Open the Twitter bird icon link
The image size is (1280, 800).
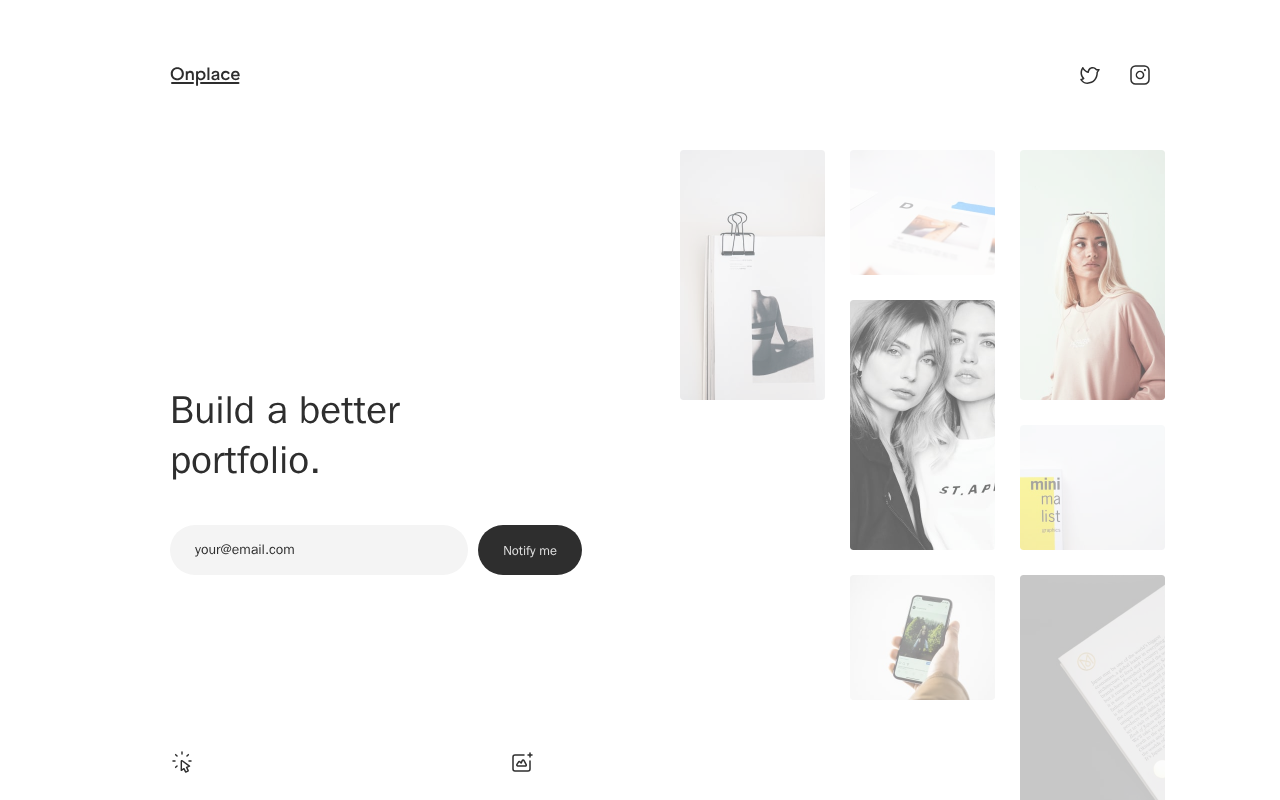1090,75
